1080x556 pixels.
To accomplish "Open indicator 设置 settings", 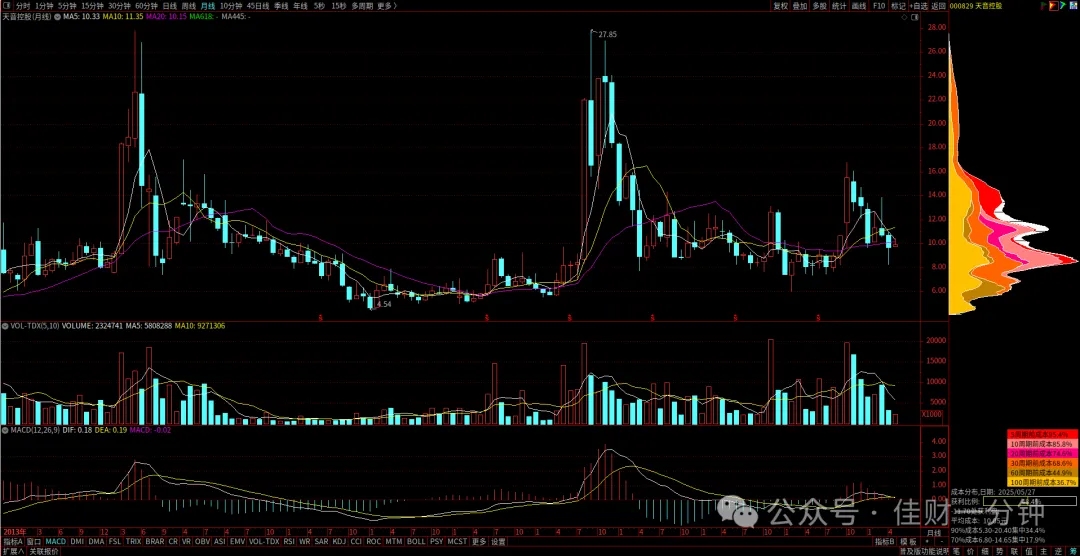I will pos(498,542).
